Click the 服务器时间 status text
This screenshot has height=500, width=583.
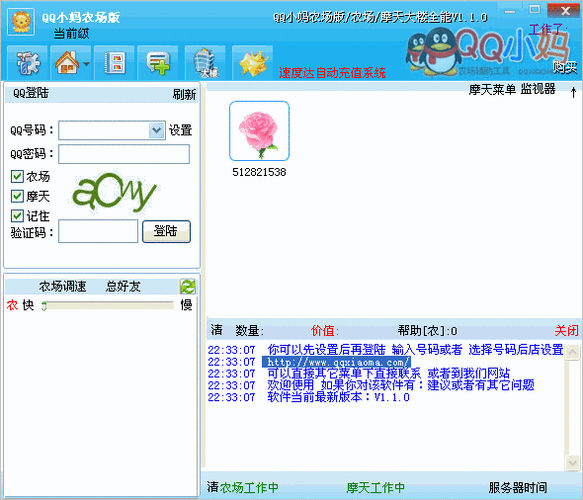[x=518, y=487]
